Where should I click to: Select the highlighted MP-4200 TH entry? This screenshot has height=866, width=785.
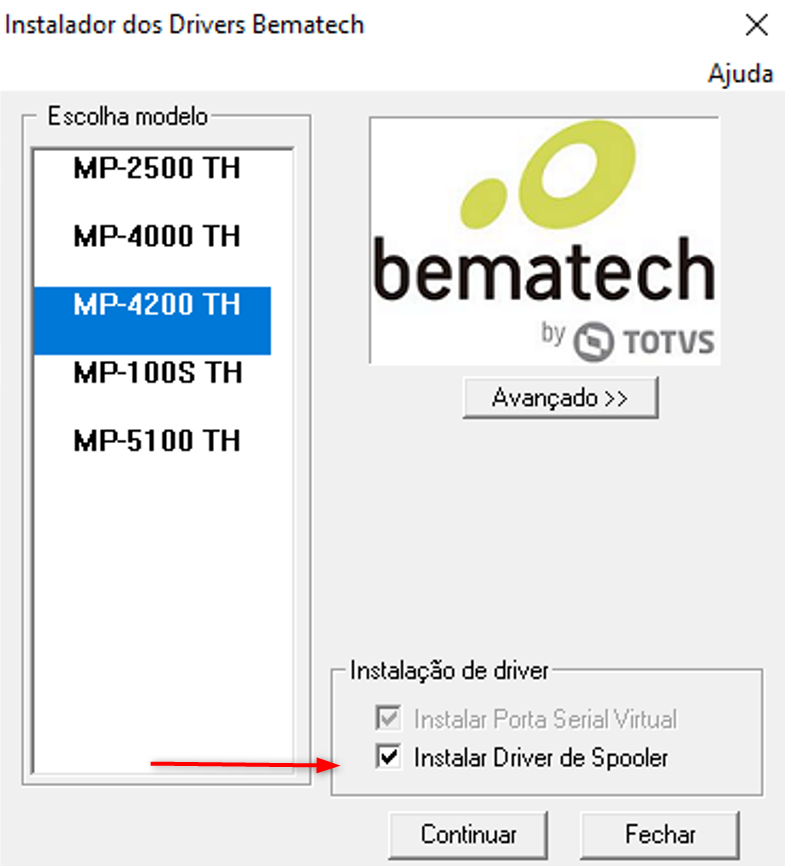coord(157,305)
